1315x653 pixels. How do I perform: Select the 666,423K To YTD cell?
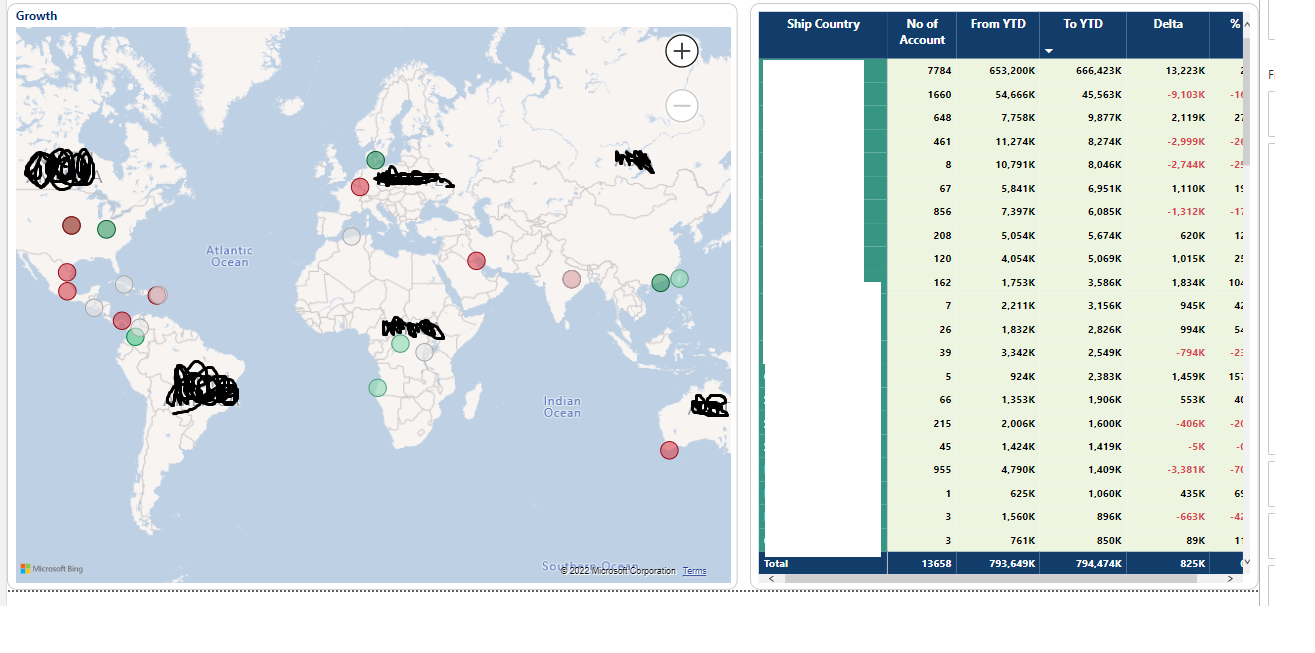click(1083, 71)
